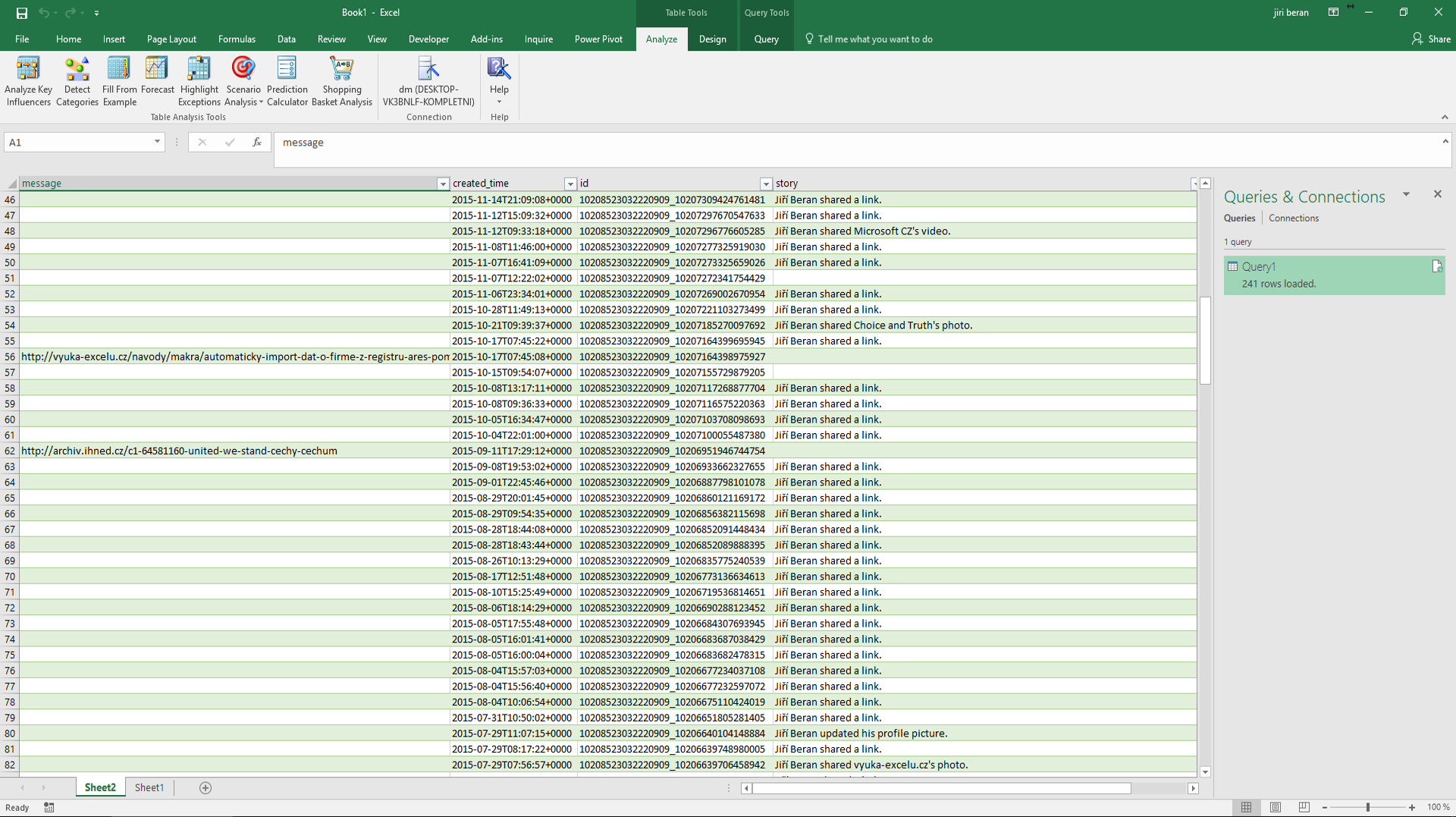Launch Prediction Calculator

click(x=287, y=81)
